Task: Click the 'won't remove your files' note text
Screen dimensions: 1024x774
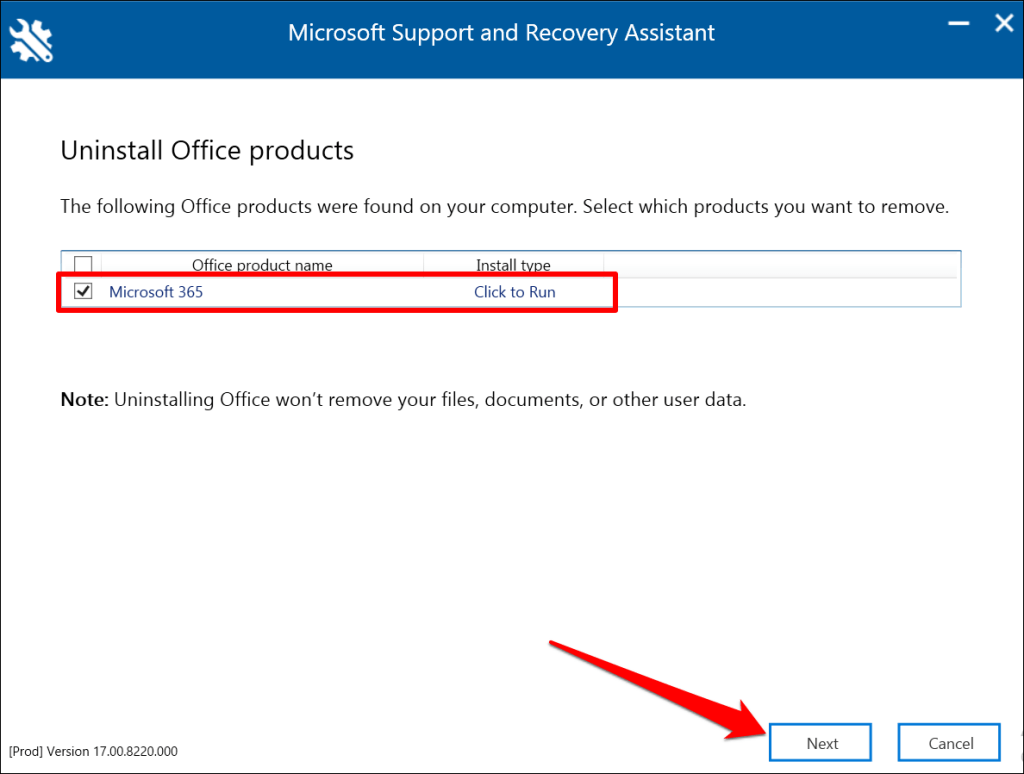Action: point(430,400)
